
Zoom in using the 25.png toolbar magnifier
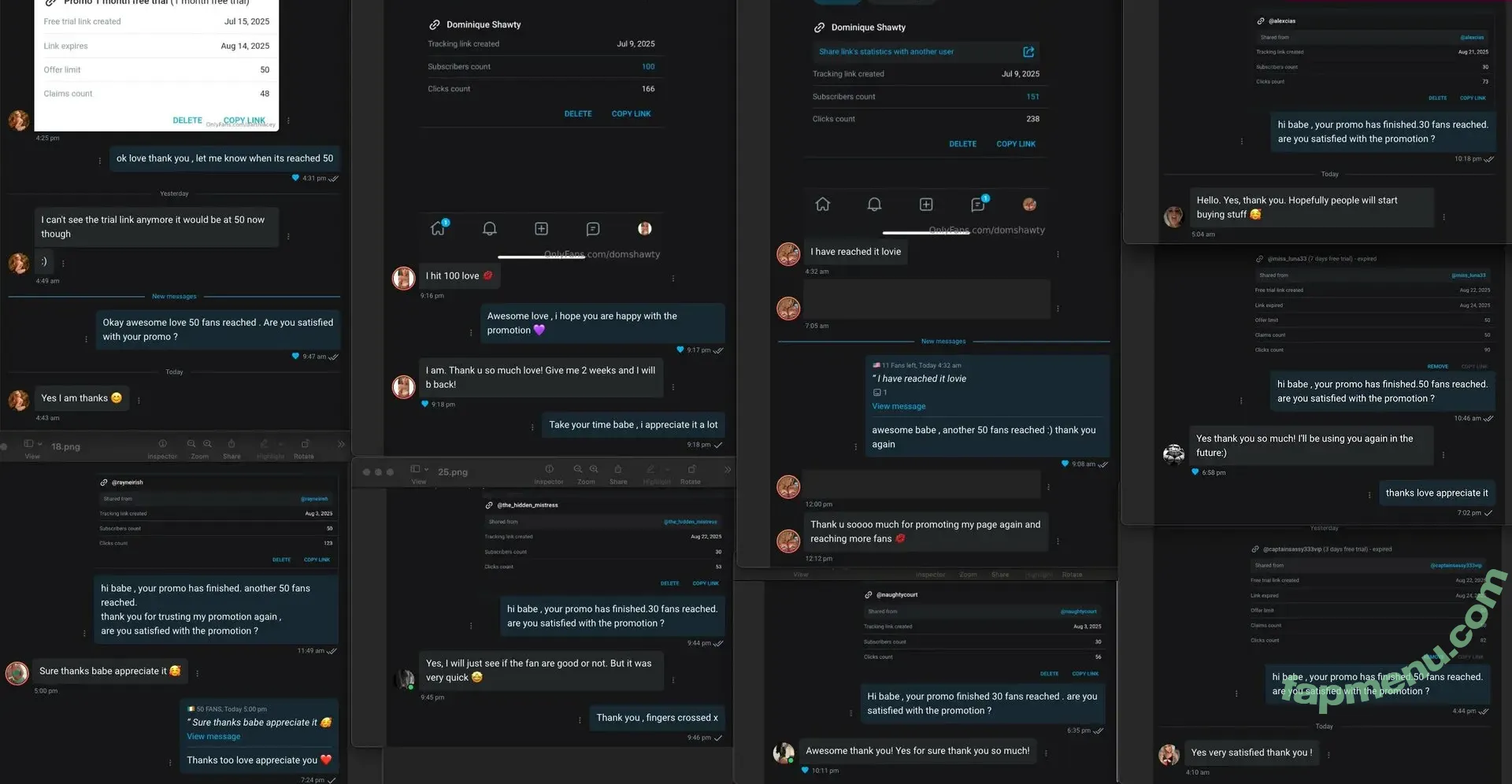tap(594, 469)
